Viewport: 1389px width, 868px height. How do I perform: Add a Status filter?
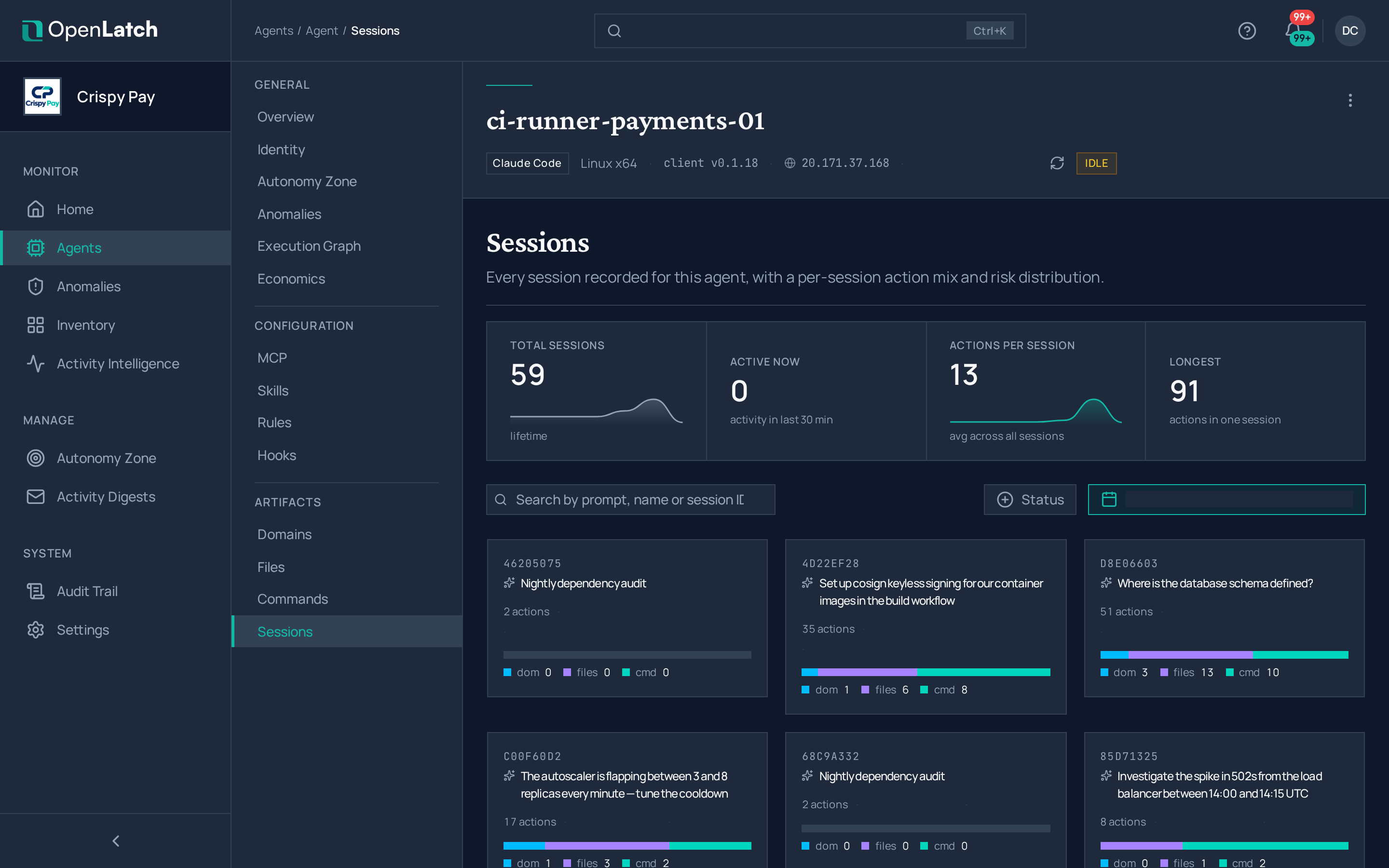pyautogui.click(x=1030, y=500)
